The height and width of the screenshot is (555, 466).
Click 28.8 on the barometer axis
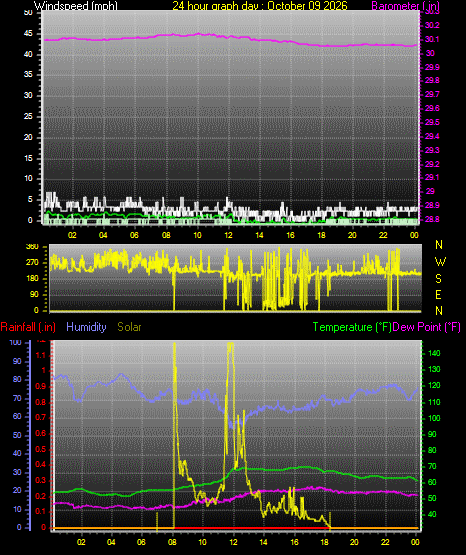coord(432,219)
